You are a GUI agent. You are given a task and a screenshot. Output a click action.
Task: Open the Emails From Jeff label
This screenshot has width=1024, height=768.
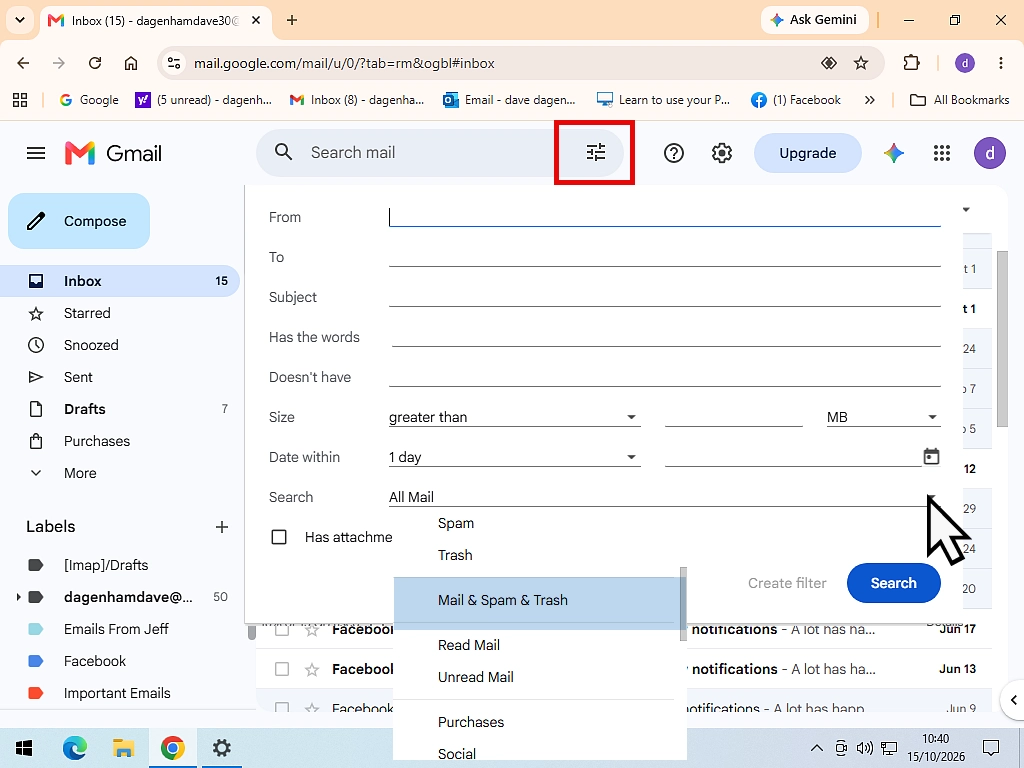pyautogui.click(x=116, y=629)
